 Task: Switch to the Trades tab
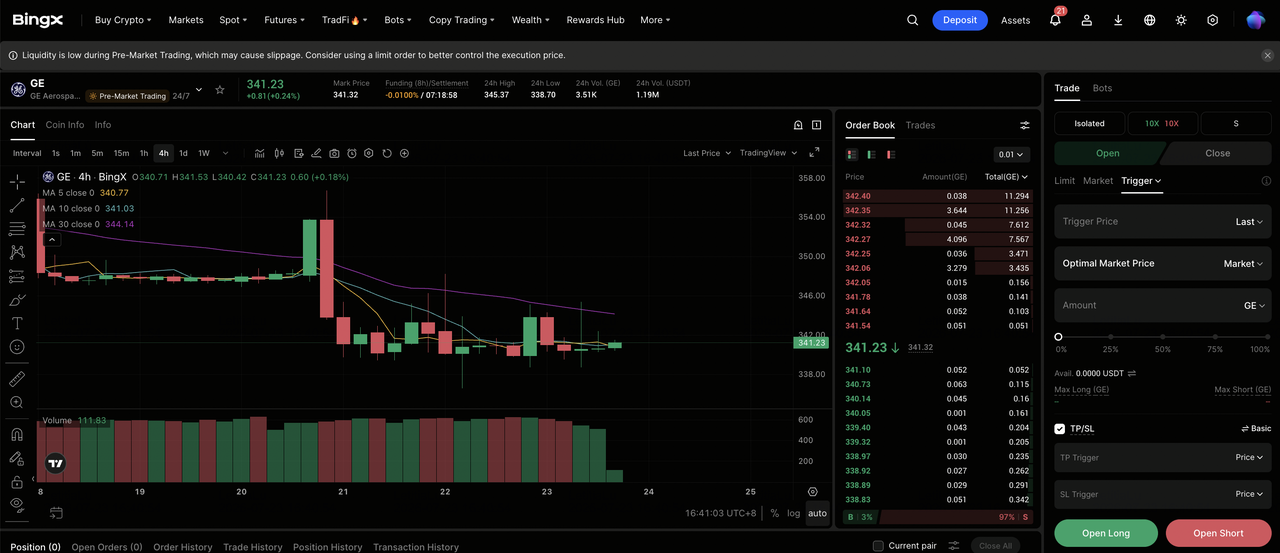(x=920, y=125)
